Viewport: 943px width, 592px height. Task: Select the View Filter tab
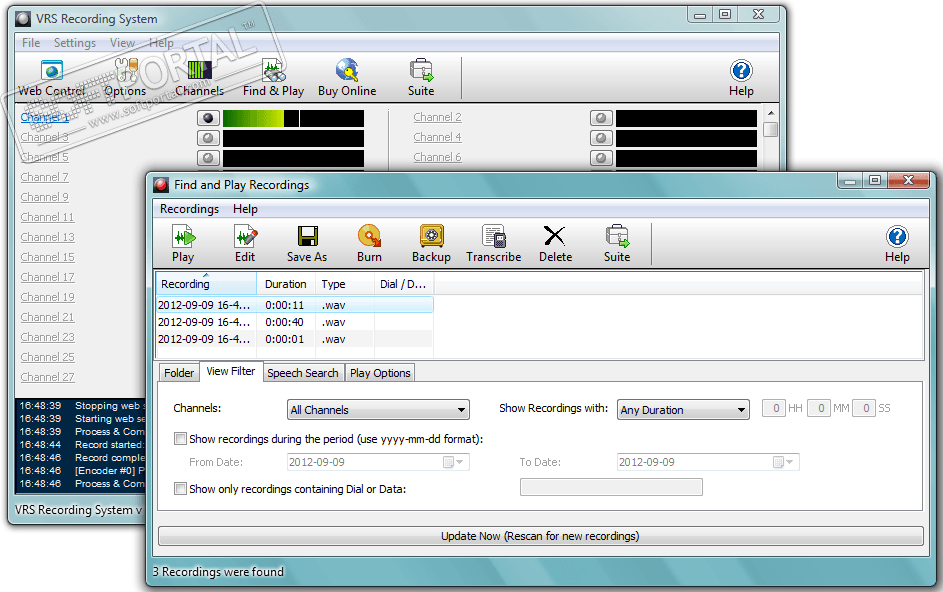pyautogui.click(x=231, y=371)
